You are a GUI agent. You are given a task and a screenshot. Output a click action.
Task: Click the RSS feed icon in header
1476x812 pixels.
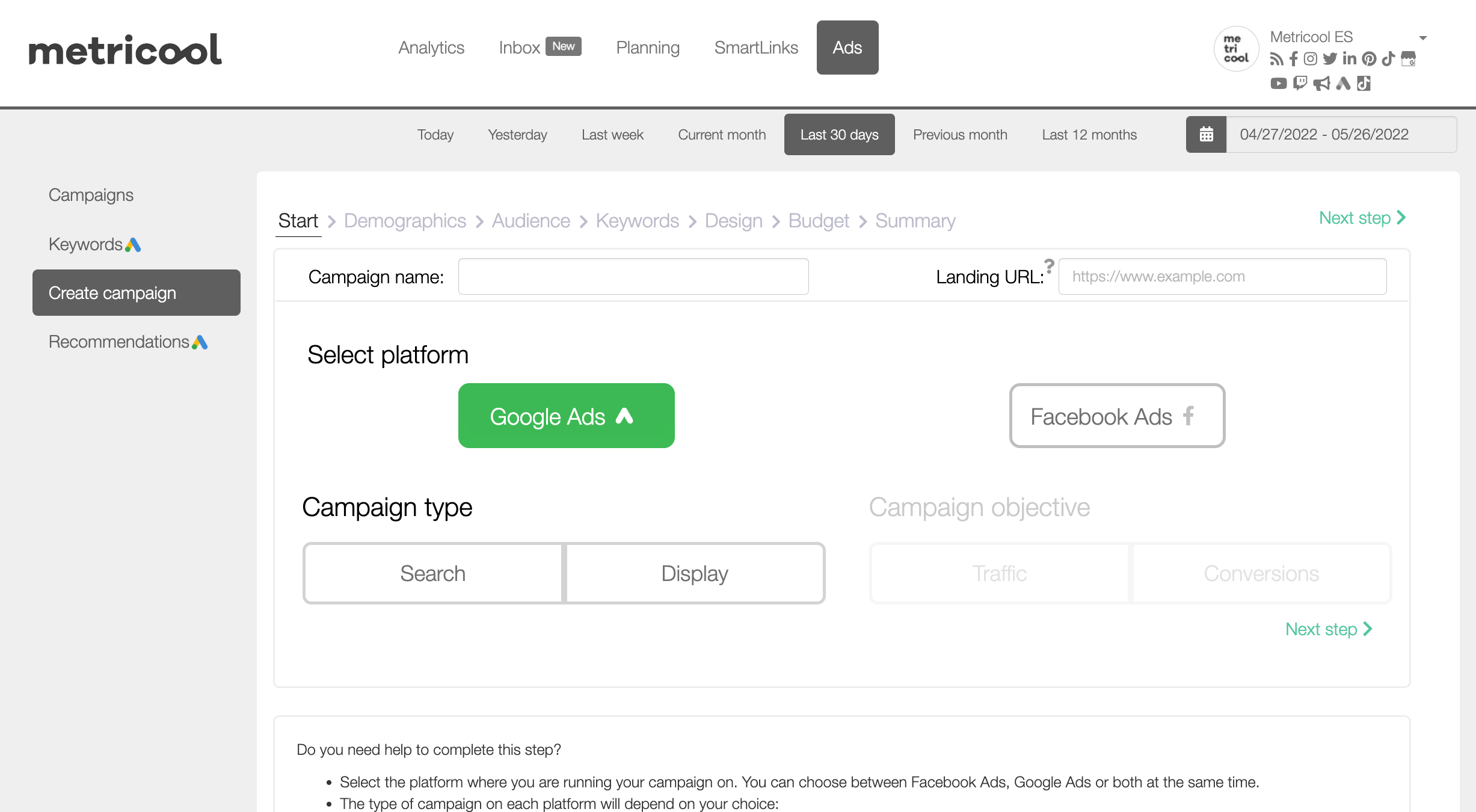1276,59
